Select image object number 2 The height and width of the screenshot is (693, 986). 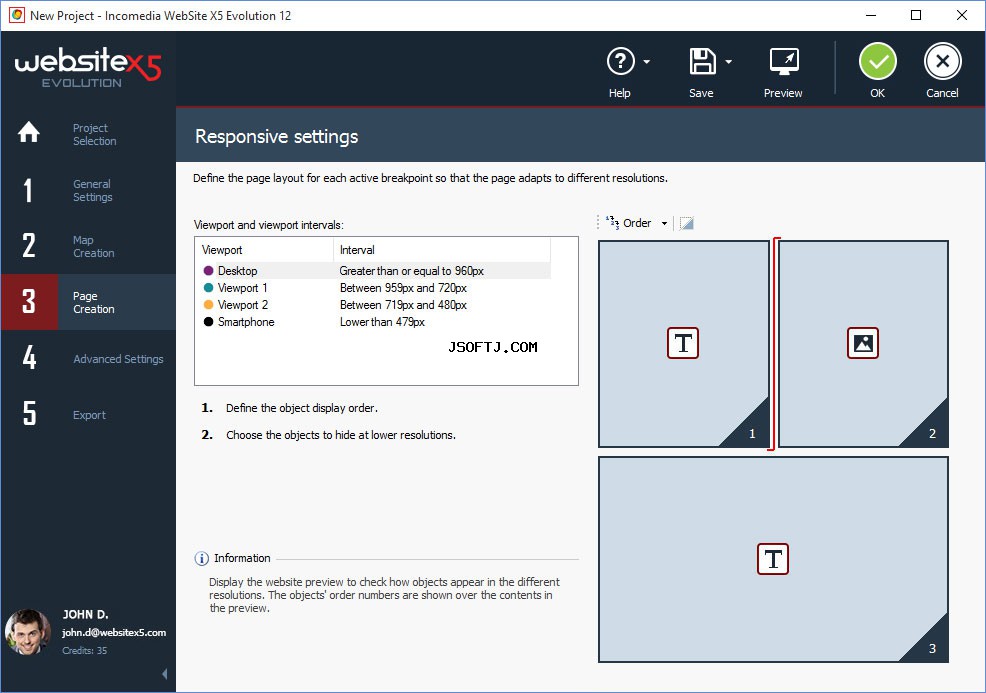[863, 343]
